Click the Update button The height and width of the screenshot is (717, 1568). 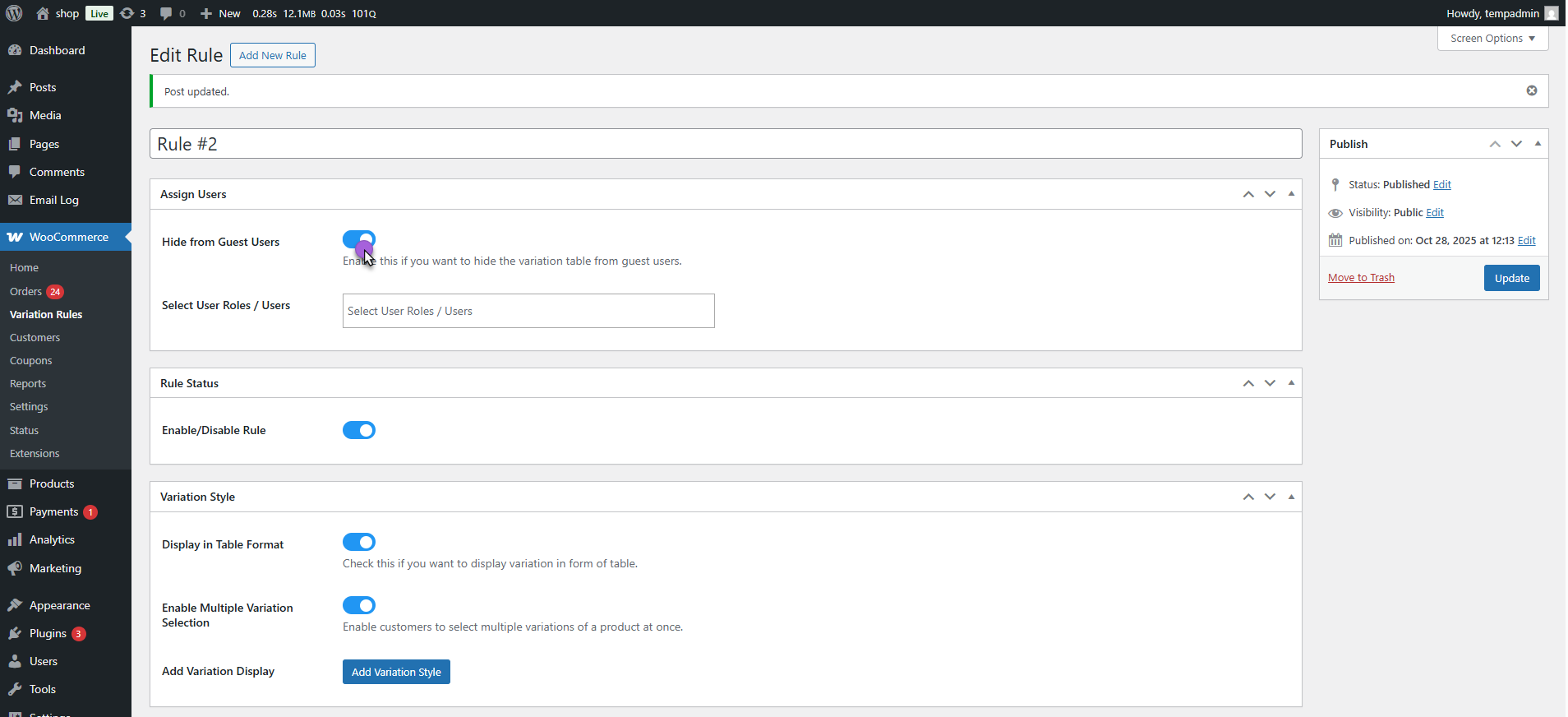point(1511,278)
